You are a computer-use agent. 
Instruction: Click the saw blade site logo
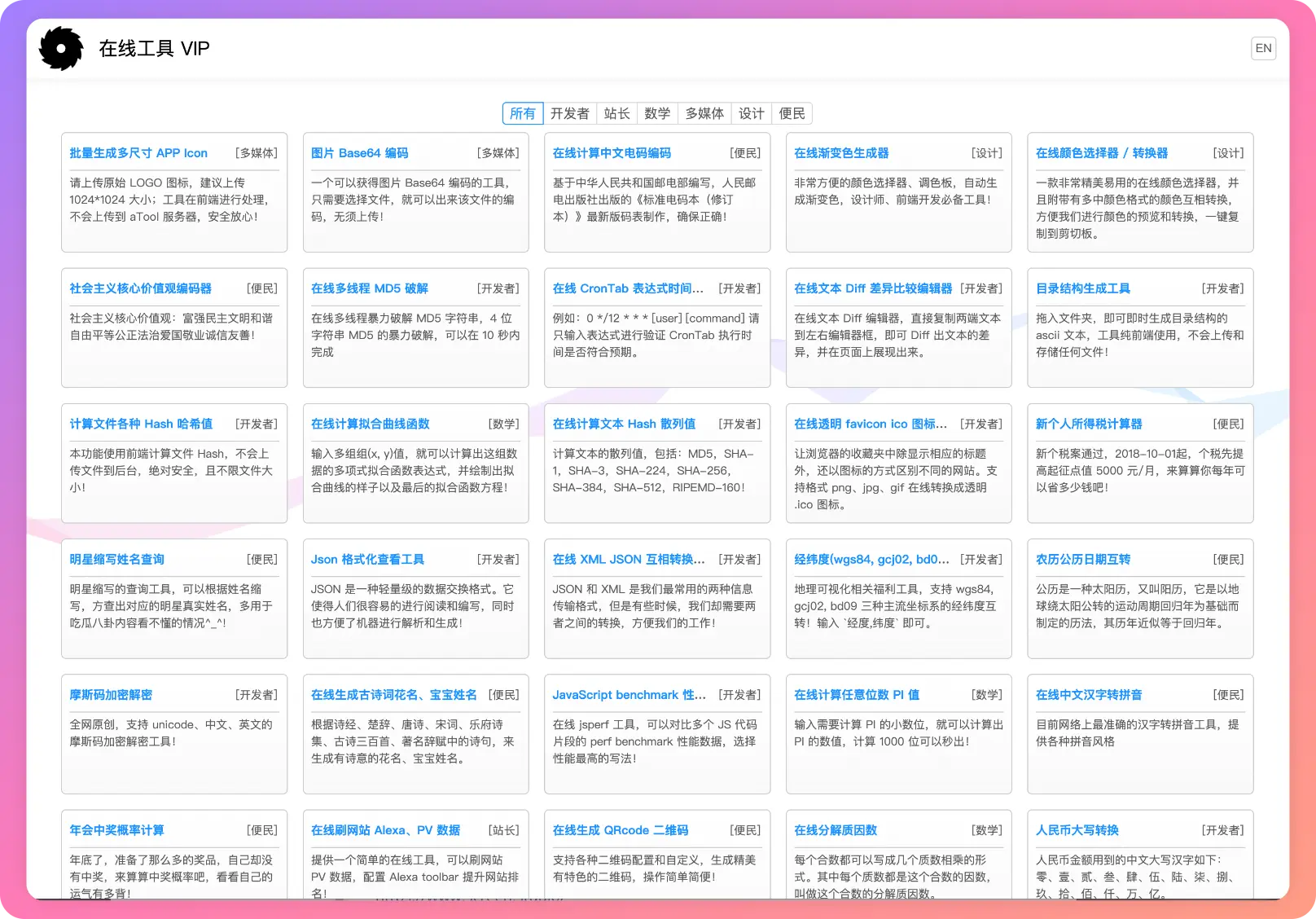[61, 49]
